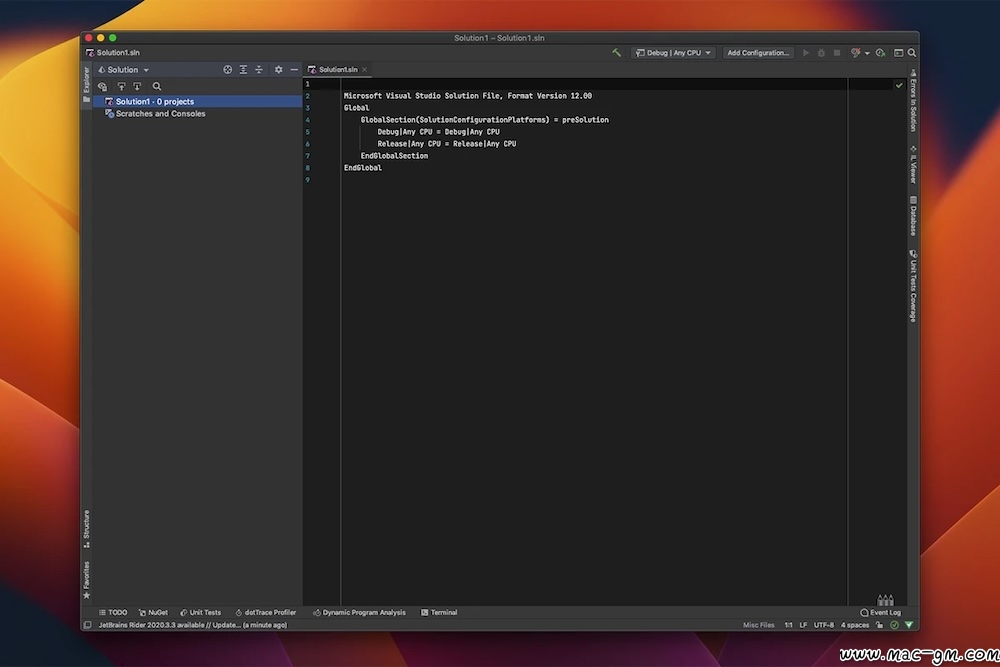Click the three-bottle icon at editor bottom right
The height and width of the screenshot is (667, 1000).
[885, 599]
